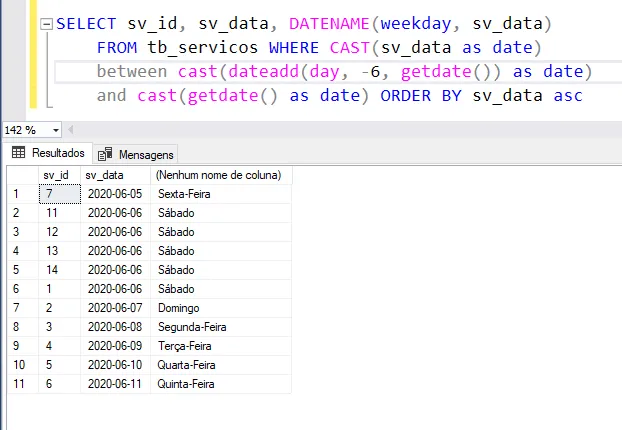Select row 11 by its row header
This screenshot has width=622, height=430.
[x=17, y=384]
